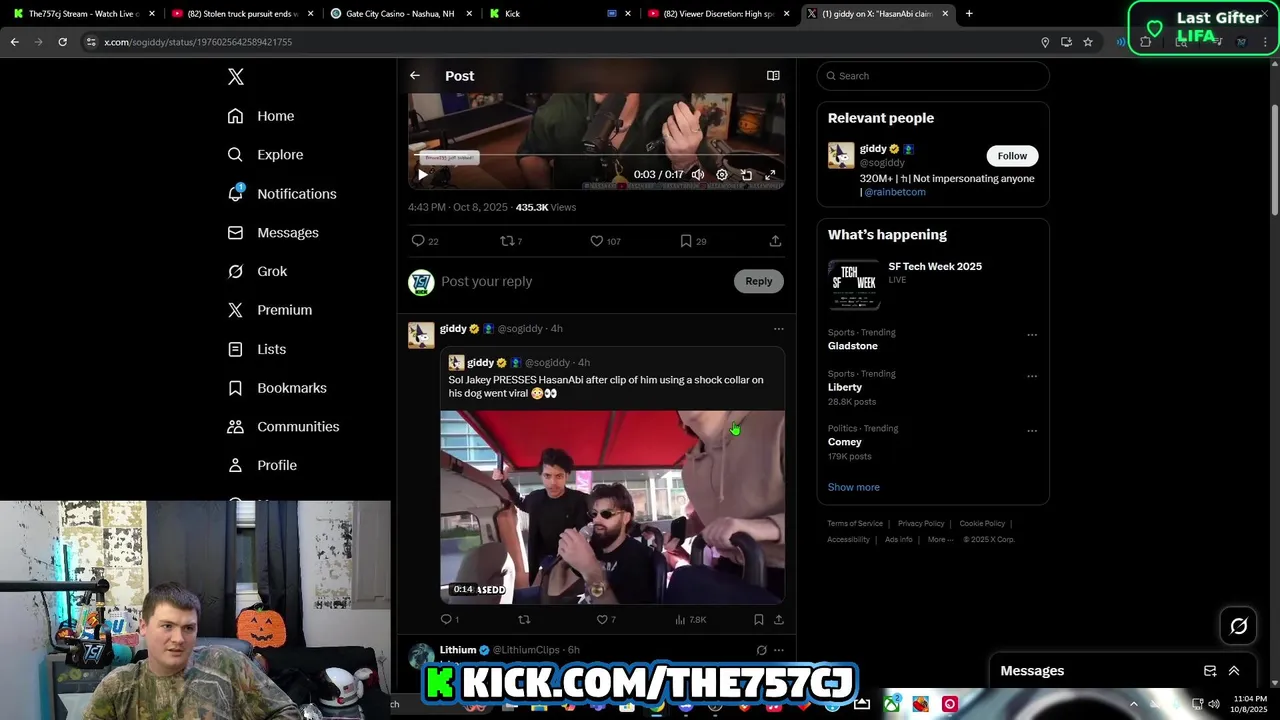Screen dimensions: 1280x720
Task: View analytics showing 7.8K views
Action: (x=690, y=620)
